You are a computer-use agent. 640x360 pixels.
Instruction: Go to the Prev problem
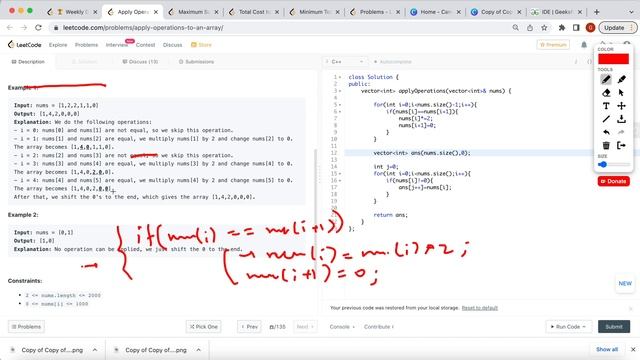tap(249, 327)
